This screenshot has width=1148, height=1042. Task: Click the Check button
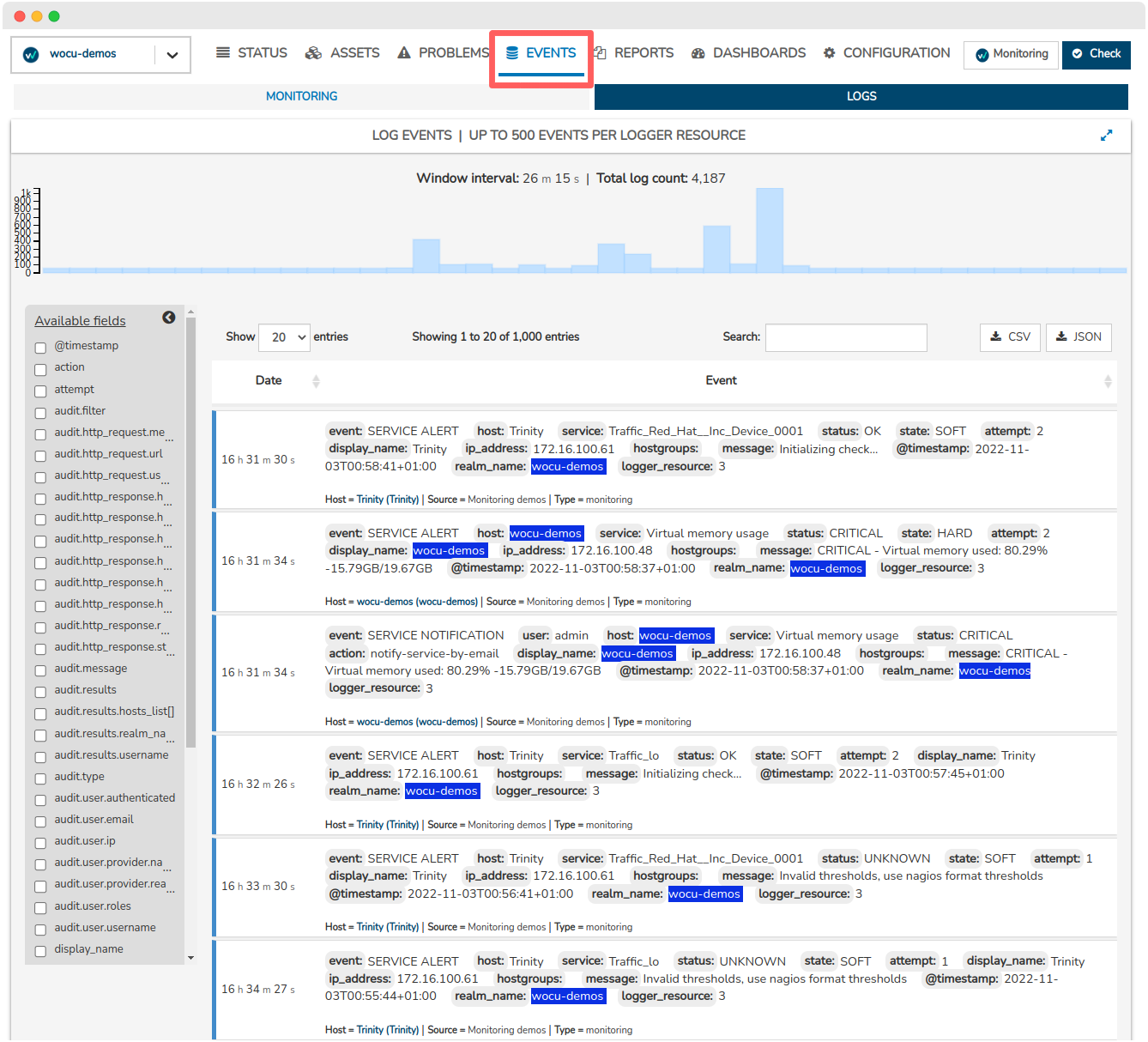point(1097,54)
